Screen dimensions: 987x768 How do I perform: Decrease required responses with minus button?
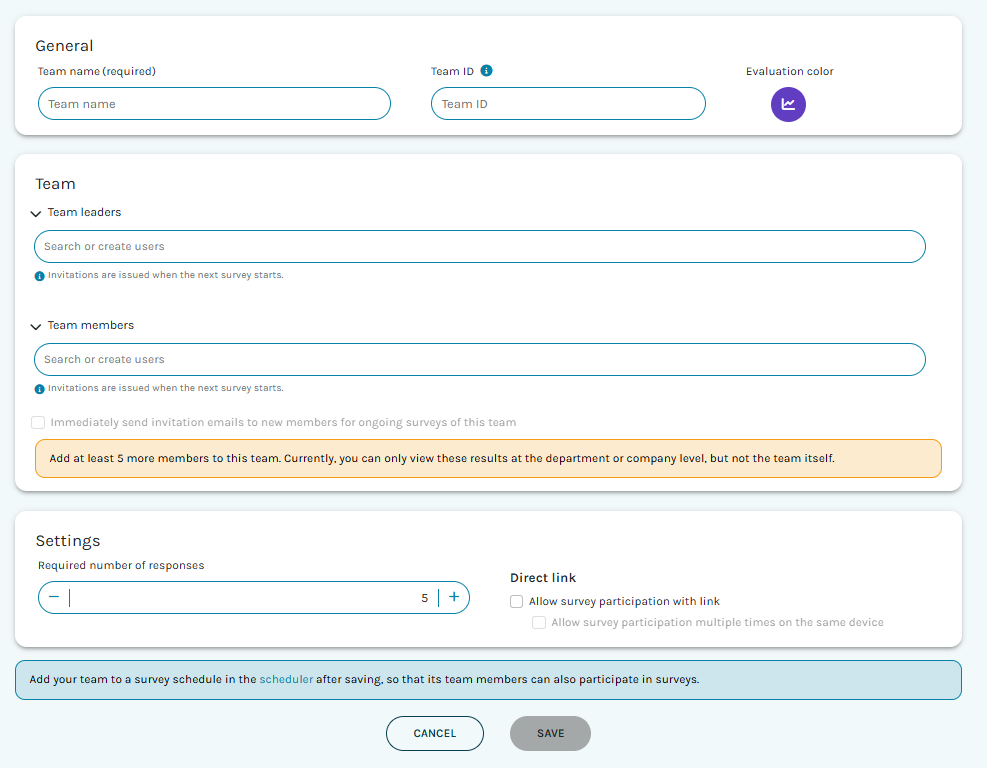coord(54,597)
